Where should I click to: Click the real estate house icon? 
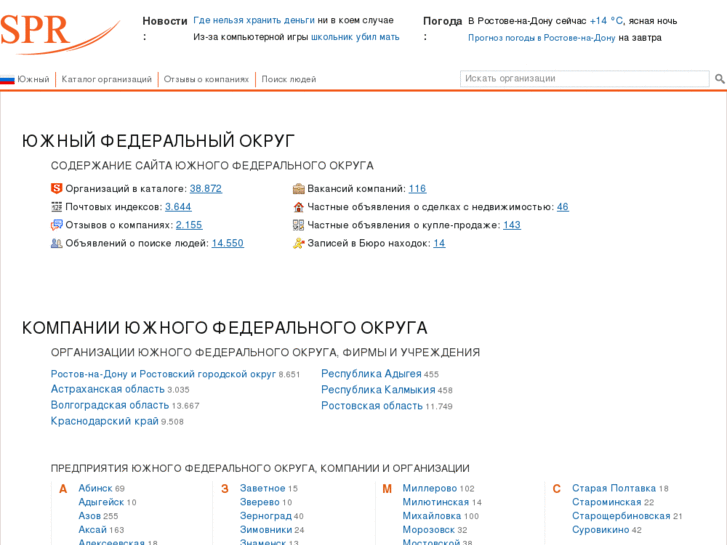(x=299, y=206)
